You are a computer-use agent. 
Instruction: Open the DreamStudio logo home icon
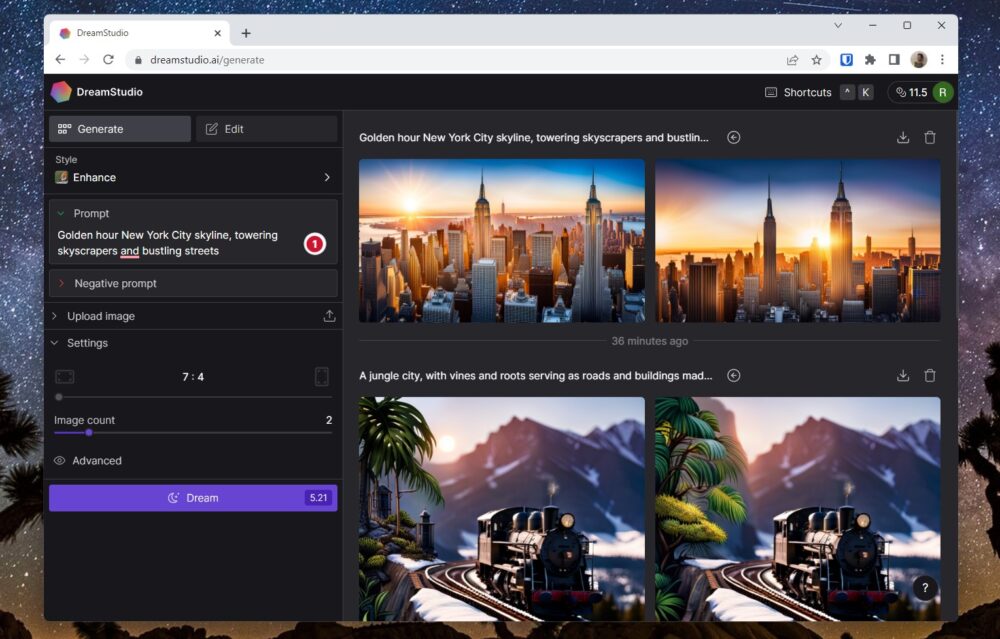point(61,92)
